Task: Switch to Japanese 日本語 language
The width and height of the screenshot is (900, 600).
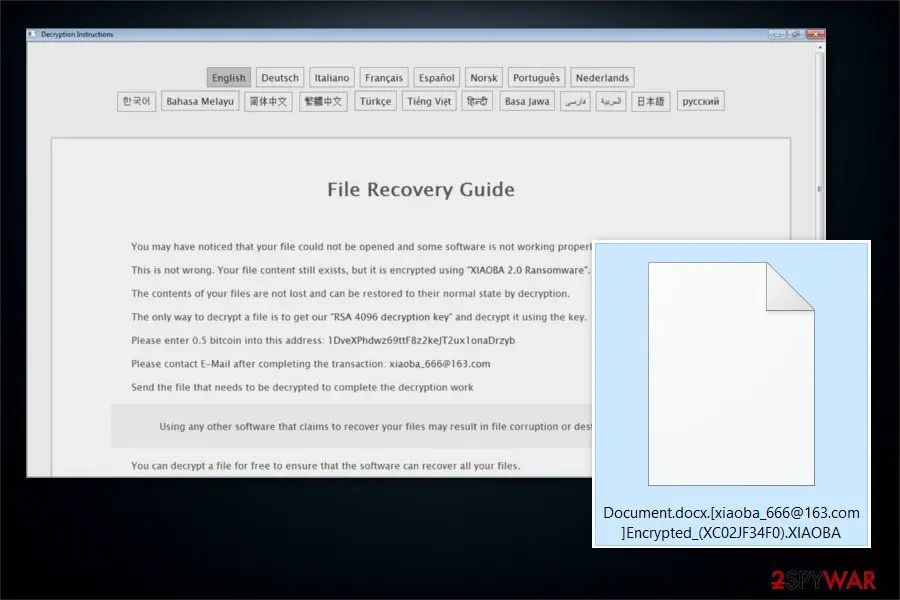Action: click(x=650, y=102)
